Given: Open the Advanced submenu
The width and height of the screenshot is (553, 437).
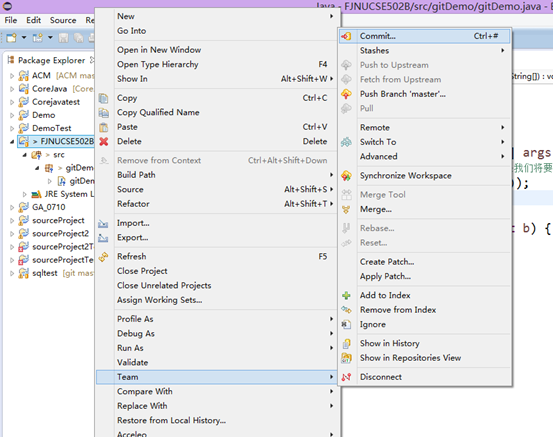Looking at the screenshot, I should click(425, 157).
